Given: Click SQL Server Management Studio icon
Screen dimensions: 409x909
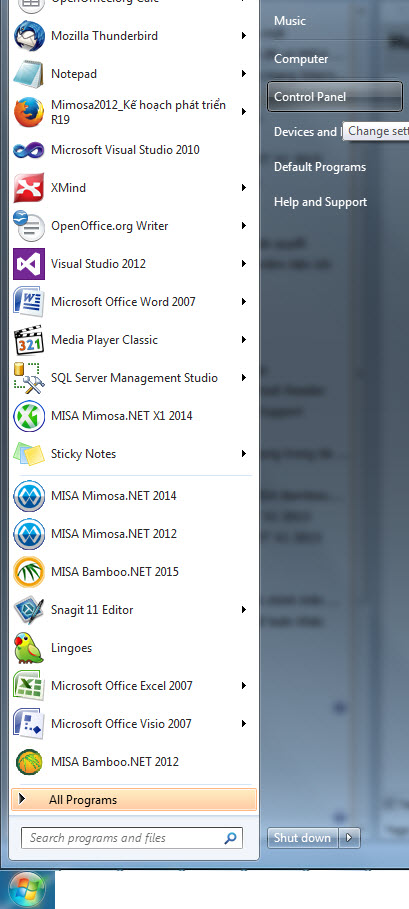Looking at the screenshot, I should [28, 378].
